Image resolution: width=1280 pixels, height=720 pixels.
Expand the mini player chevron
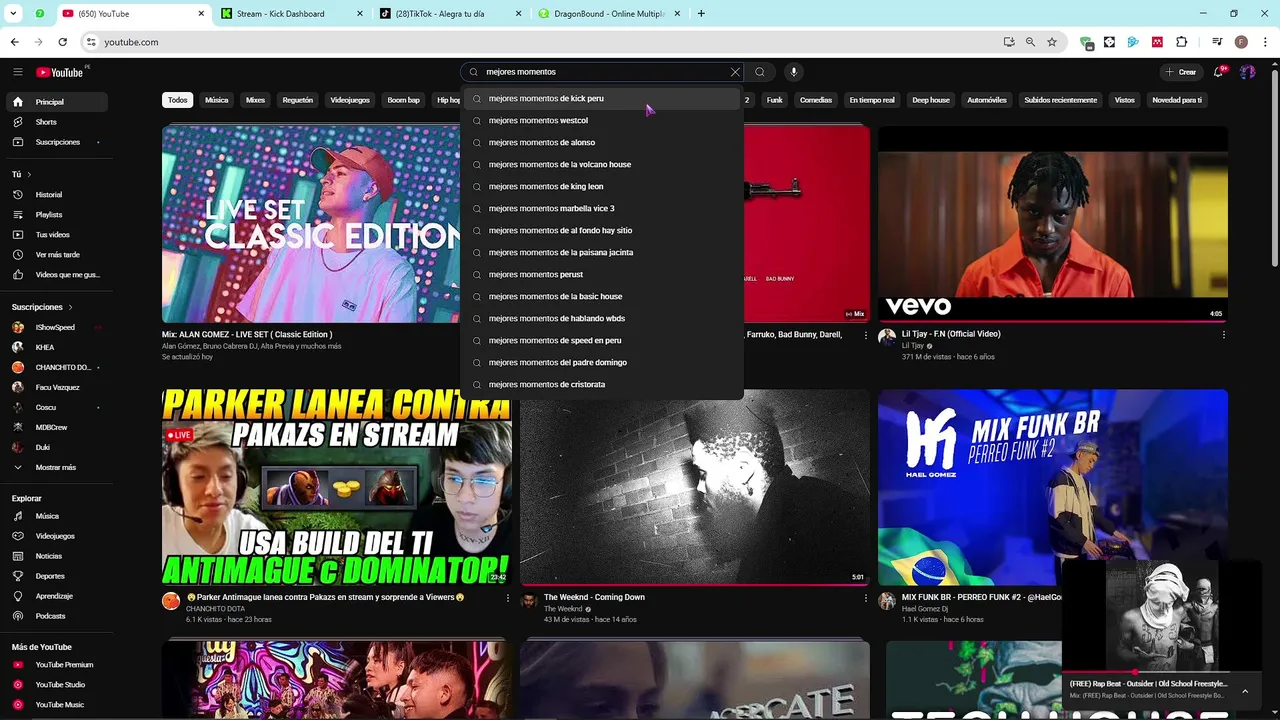1245,691
